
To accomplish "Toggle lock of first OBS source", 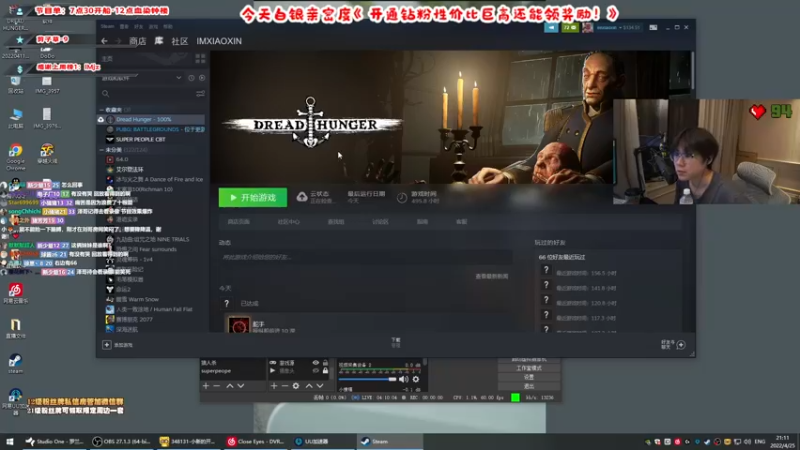I will point(325,363).
